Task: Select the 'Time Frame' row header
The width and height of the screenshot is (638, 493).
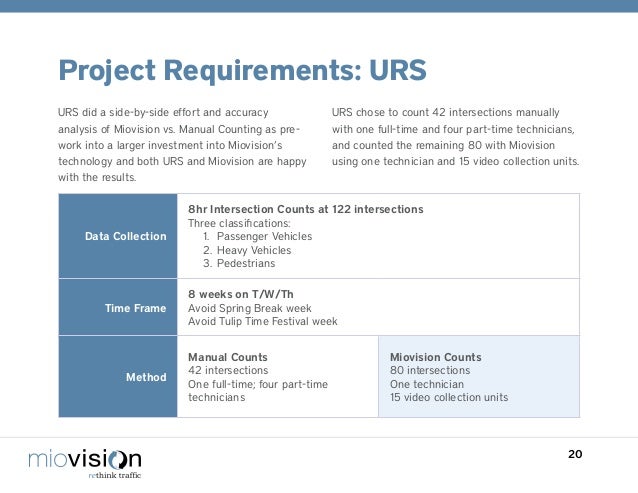Action: coord(118,308)
